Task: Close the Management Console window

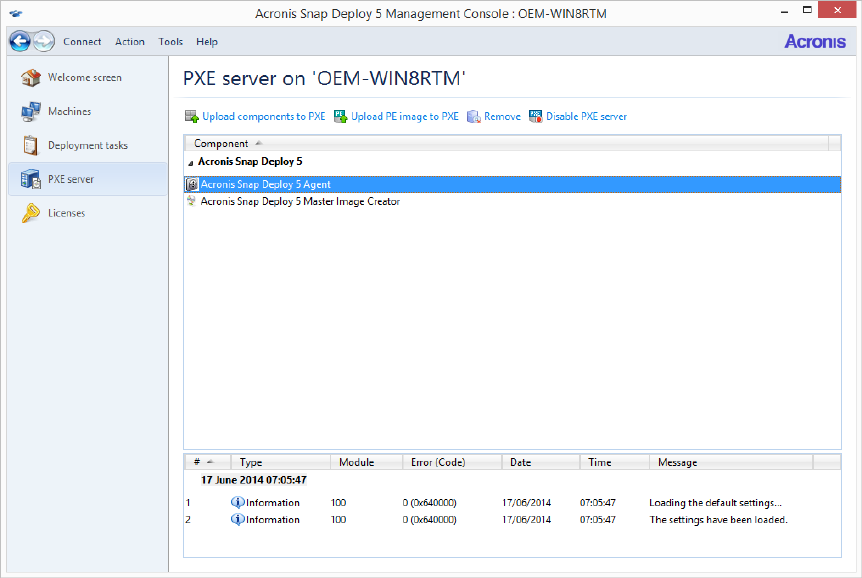Action: pos(837,10)
